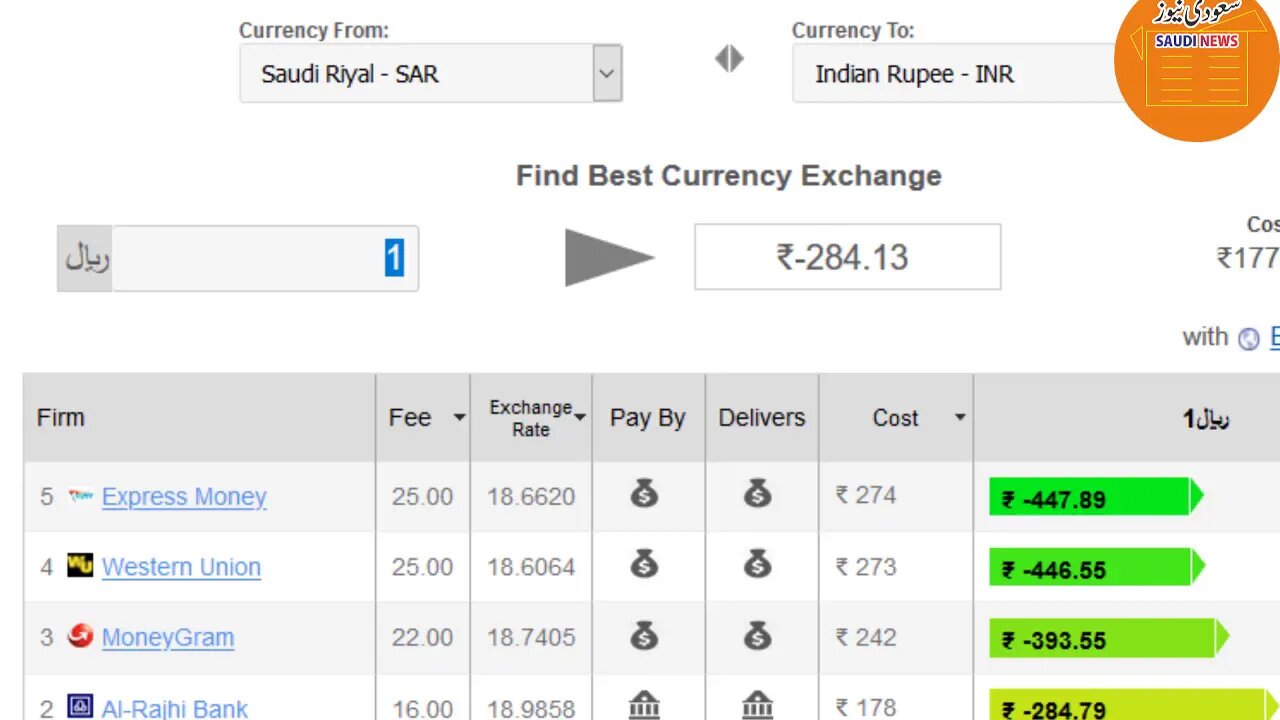Screen dimensions: 1280x720
Task: Click exchange rate 18.6620
Action: click(531, 496)
